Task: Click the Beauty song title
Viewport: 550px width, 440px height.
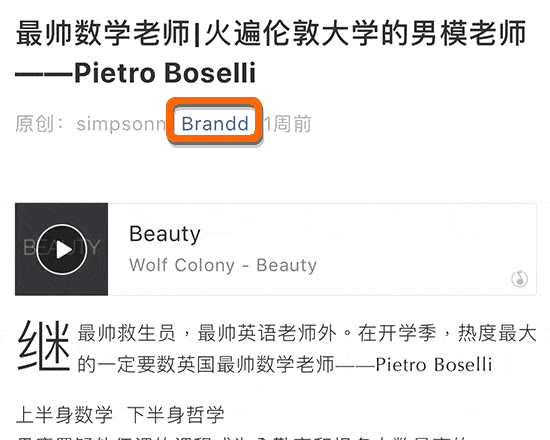Action: pos(165,234)
